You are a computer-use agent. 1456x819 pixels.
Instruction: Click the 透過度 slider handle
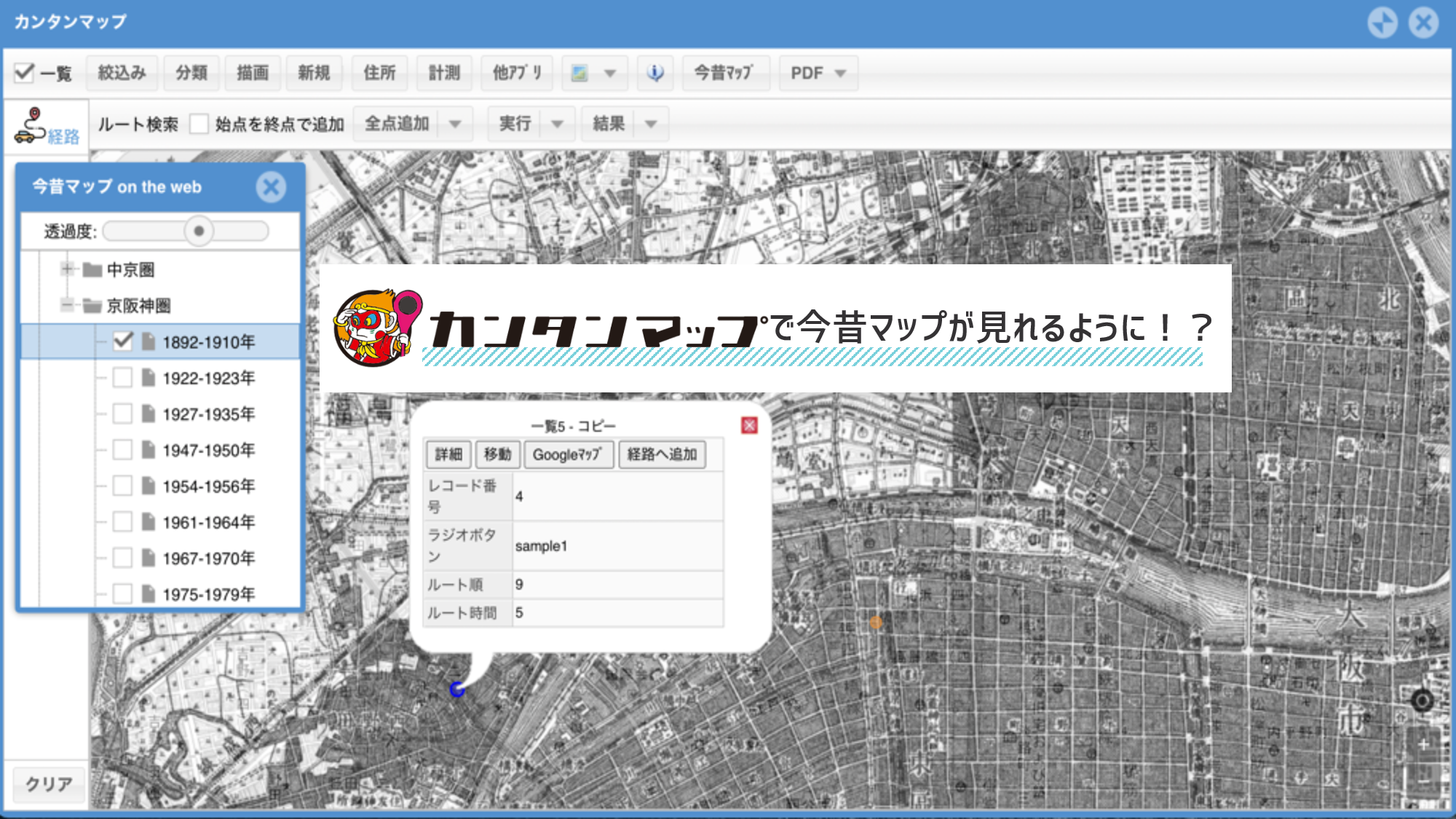(x=198, y=231)
